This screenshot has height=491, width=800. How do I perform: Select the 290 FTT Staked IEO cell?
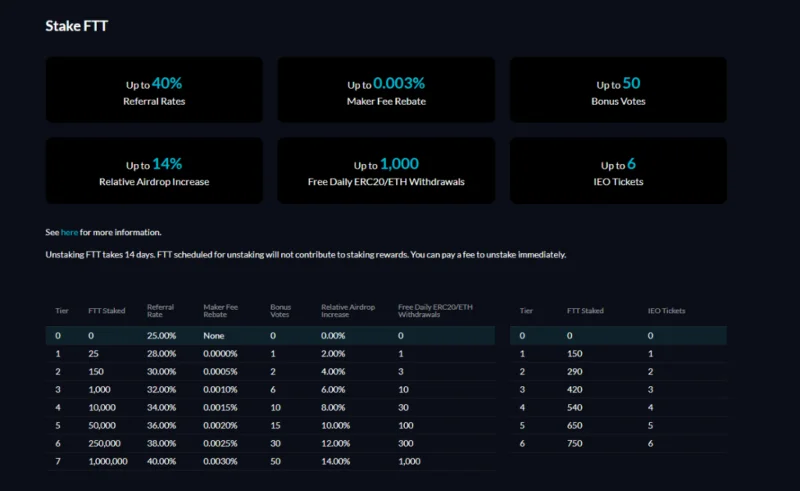coord(574,372)
